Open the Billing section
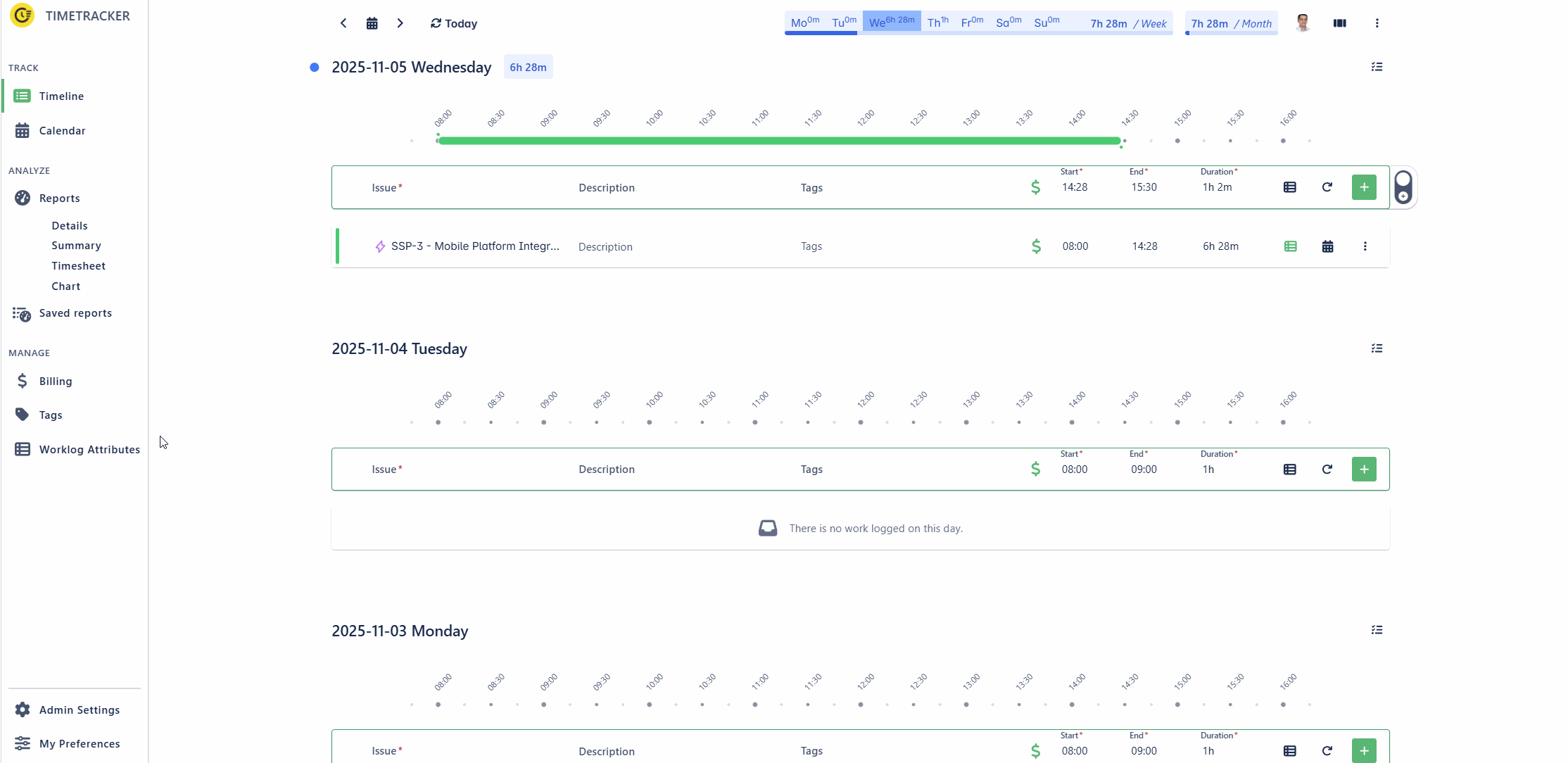This screenshot has height=763, width=1568. [56, 381]
